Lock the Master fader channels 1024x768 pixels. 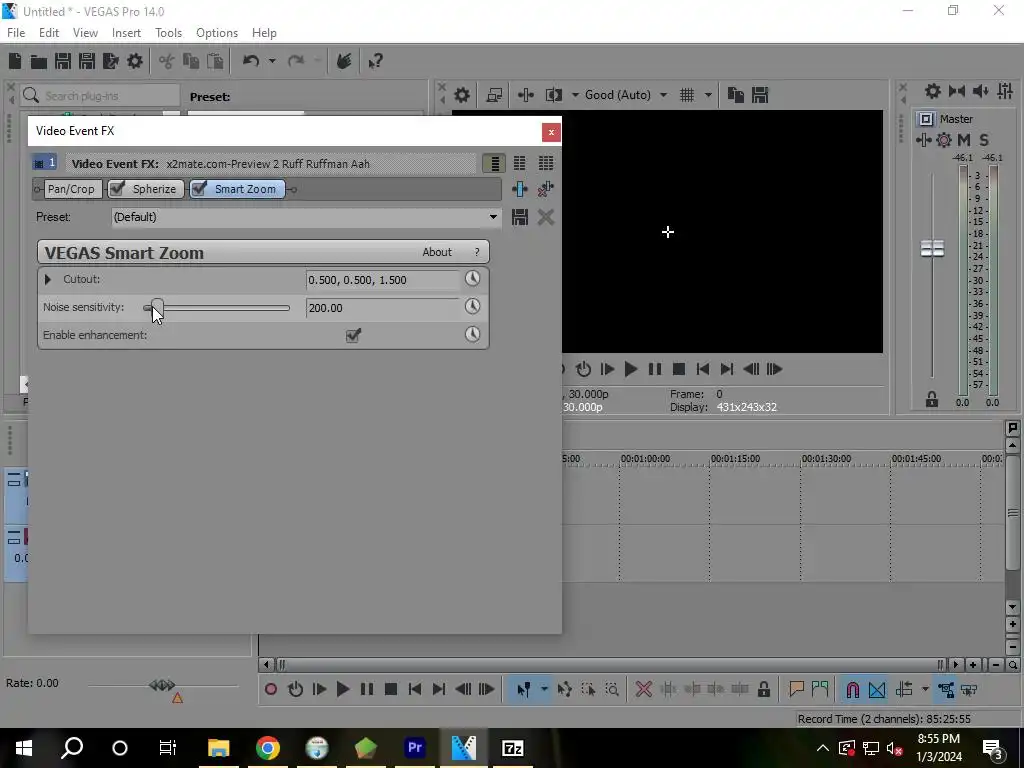click(x=932, y=400)
